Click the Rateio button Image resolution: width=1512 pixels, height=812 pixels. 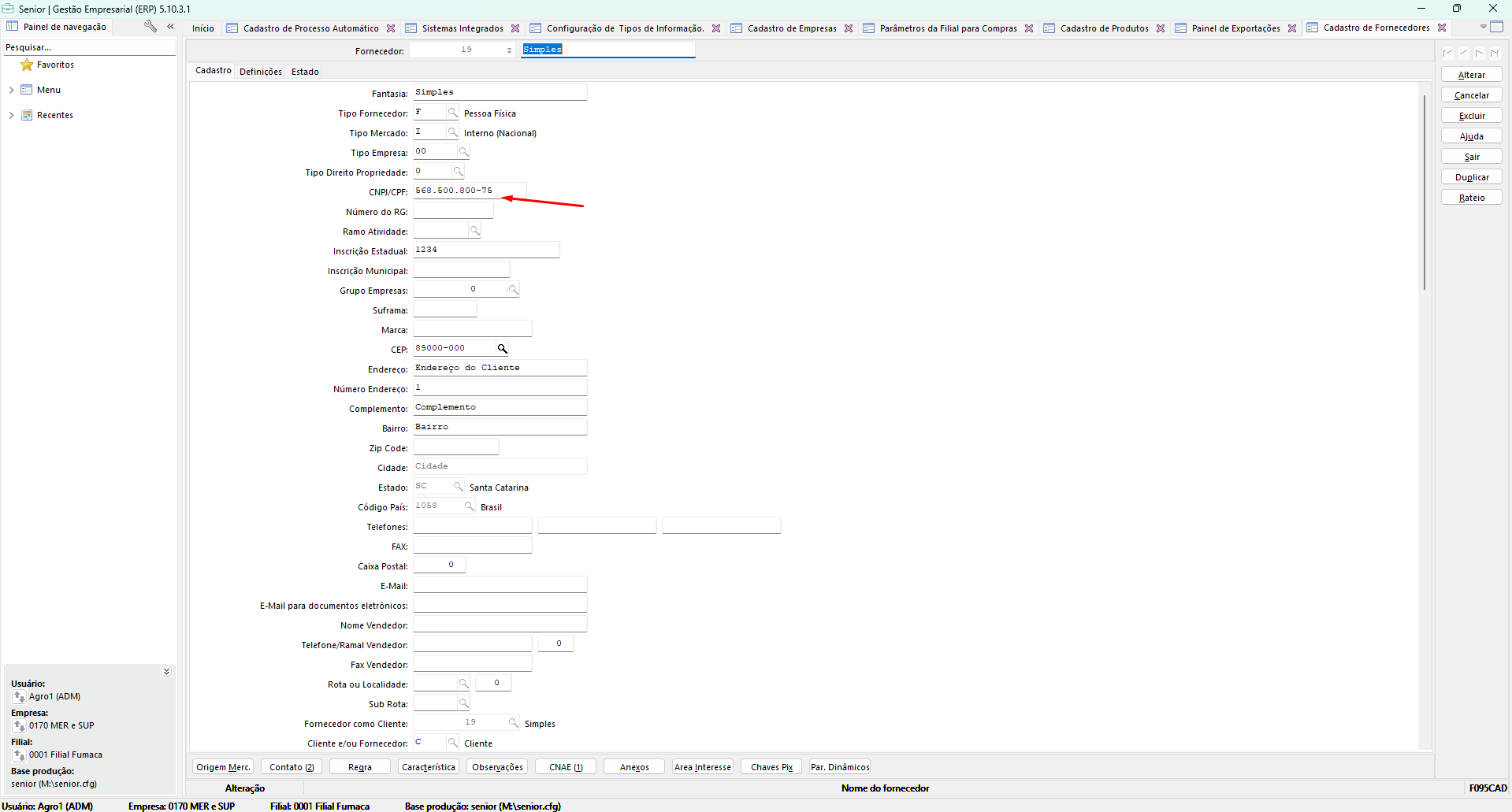pos(1471,198)
